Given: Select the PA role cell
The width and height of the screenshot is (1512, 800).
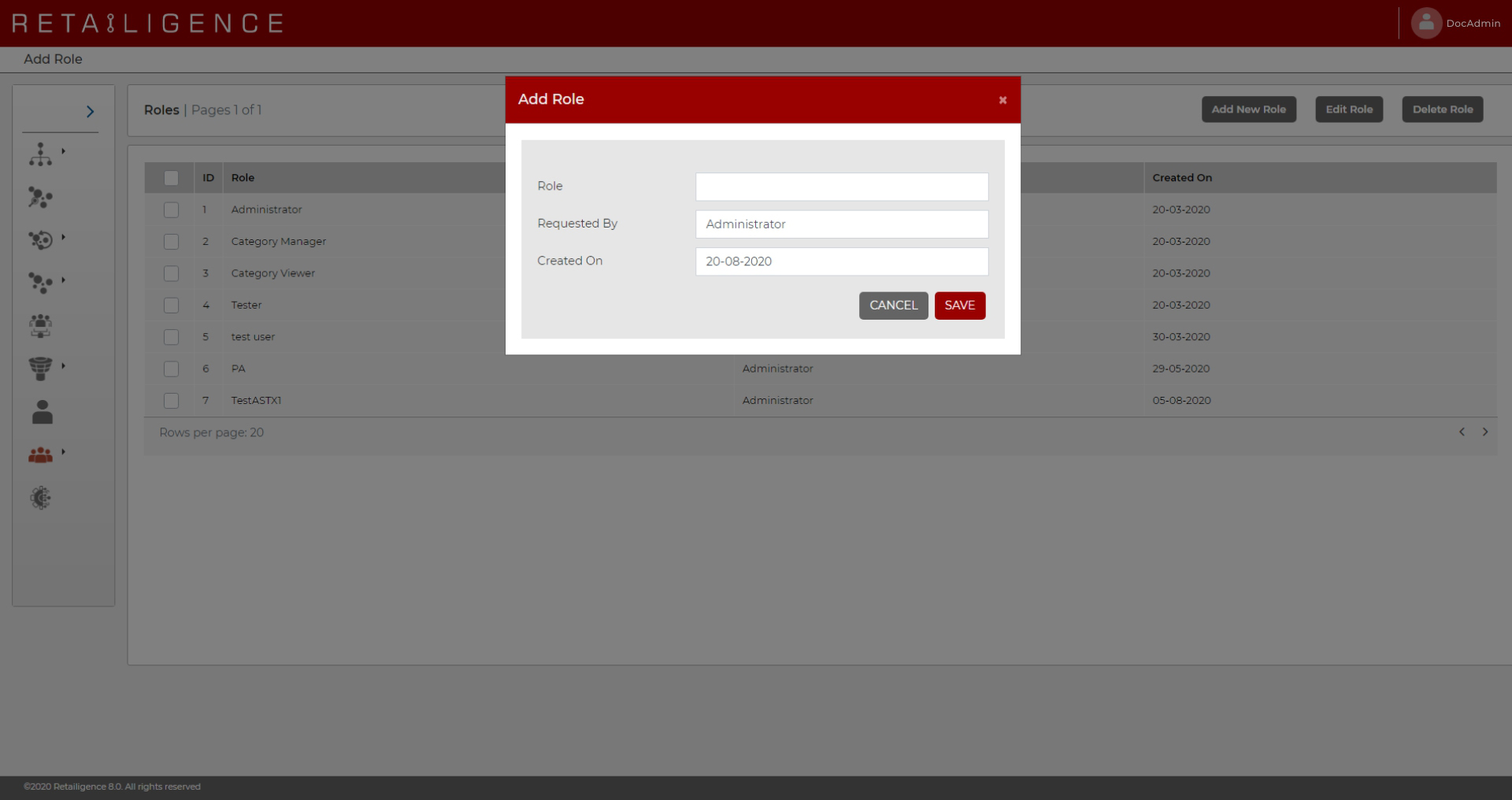Looking at the screenshot, I should 238,369.
